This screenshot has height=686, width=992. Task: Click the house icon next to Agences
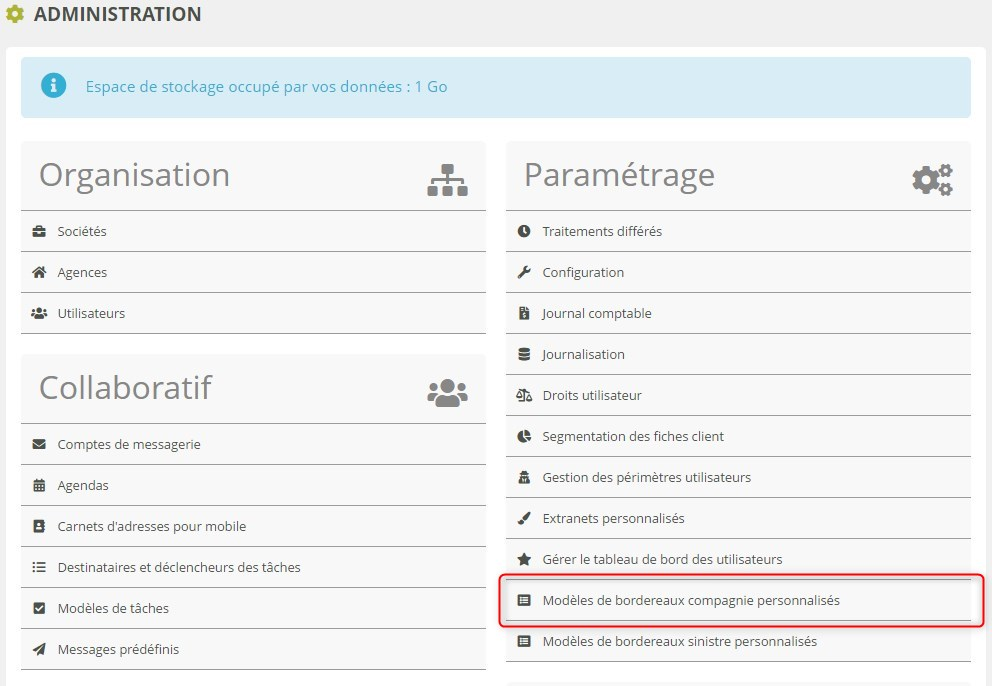39,272
